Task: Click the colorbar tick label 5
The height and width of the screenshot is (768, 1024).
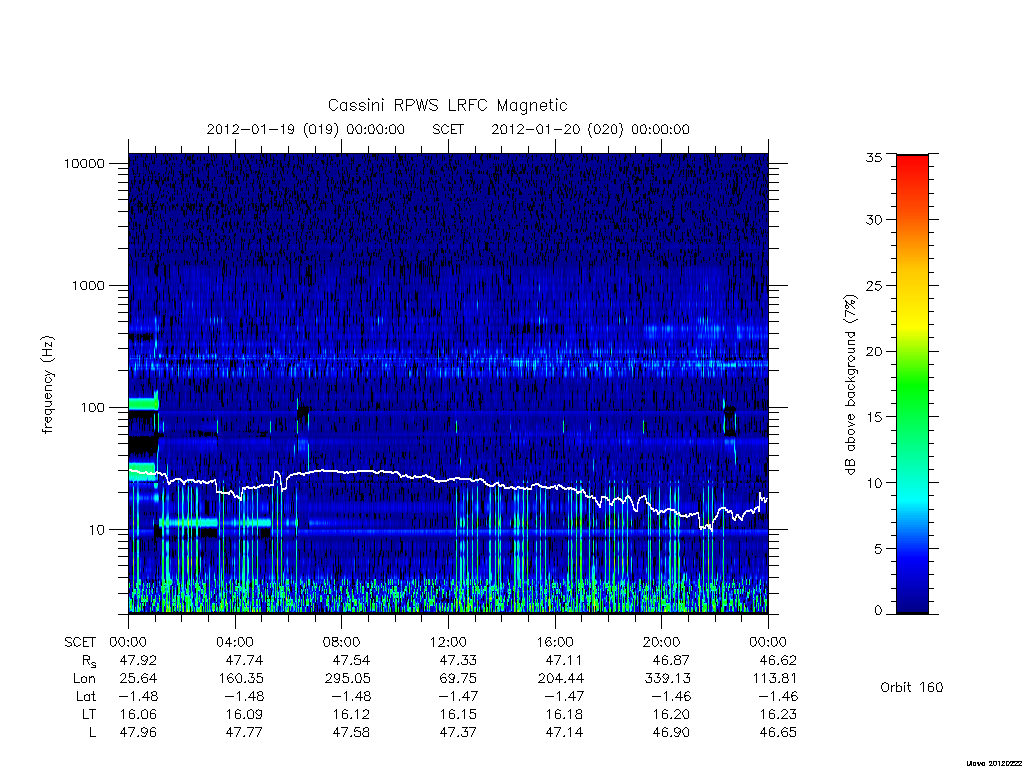Action: point(878,549)
